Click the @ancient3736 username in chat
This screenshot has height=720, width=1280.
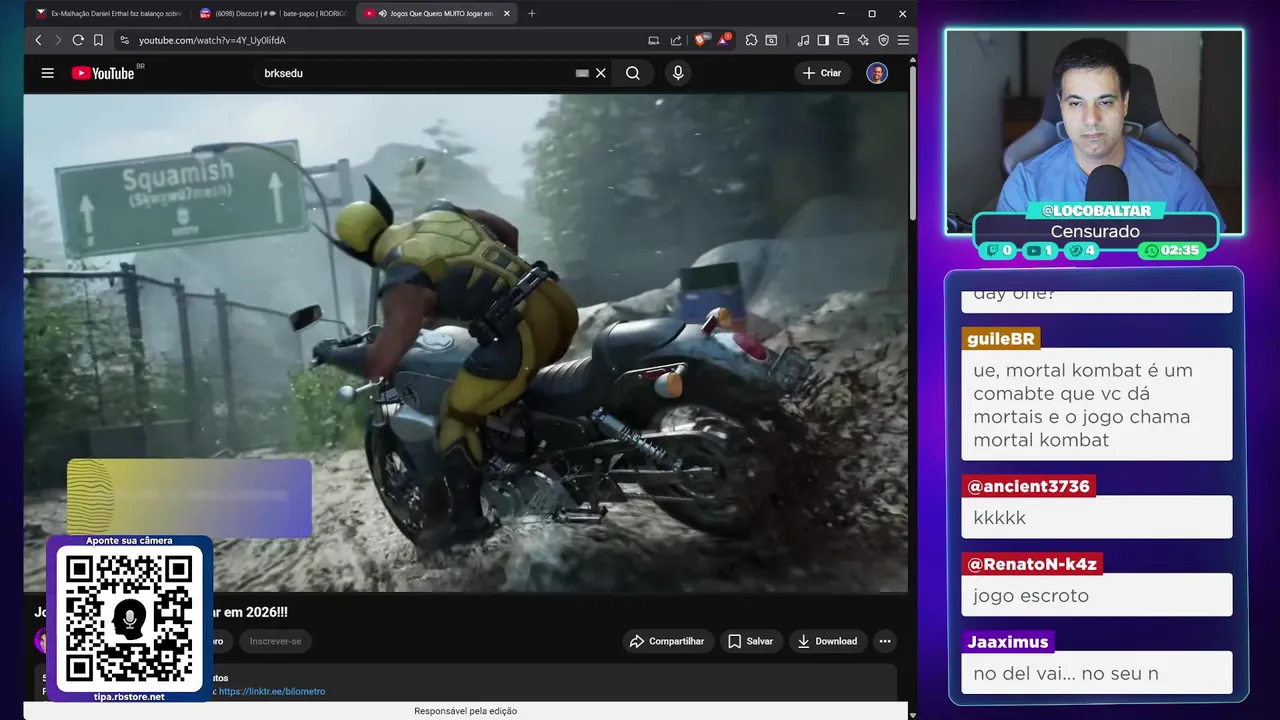[x=1028, y=486]
